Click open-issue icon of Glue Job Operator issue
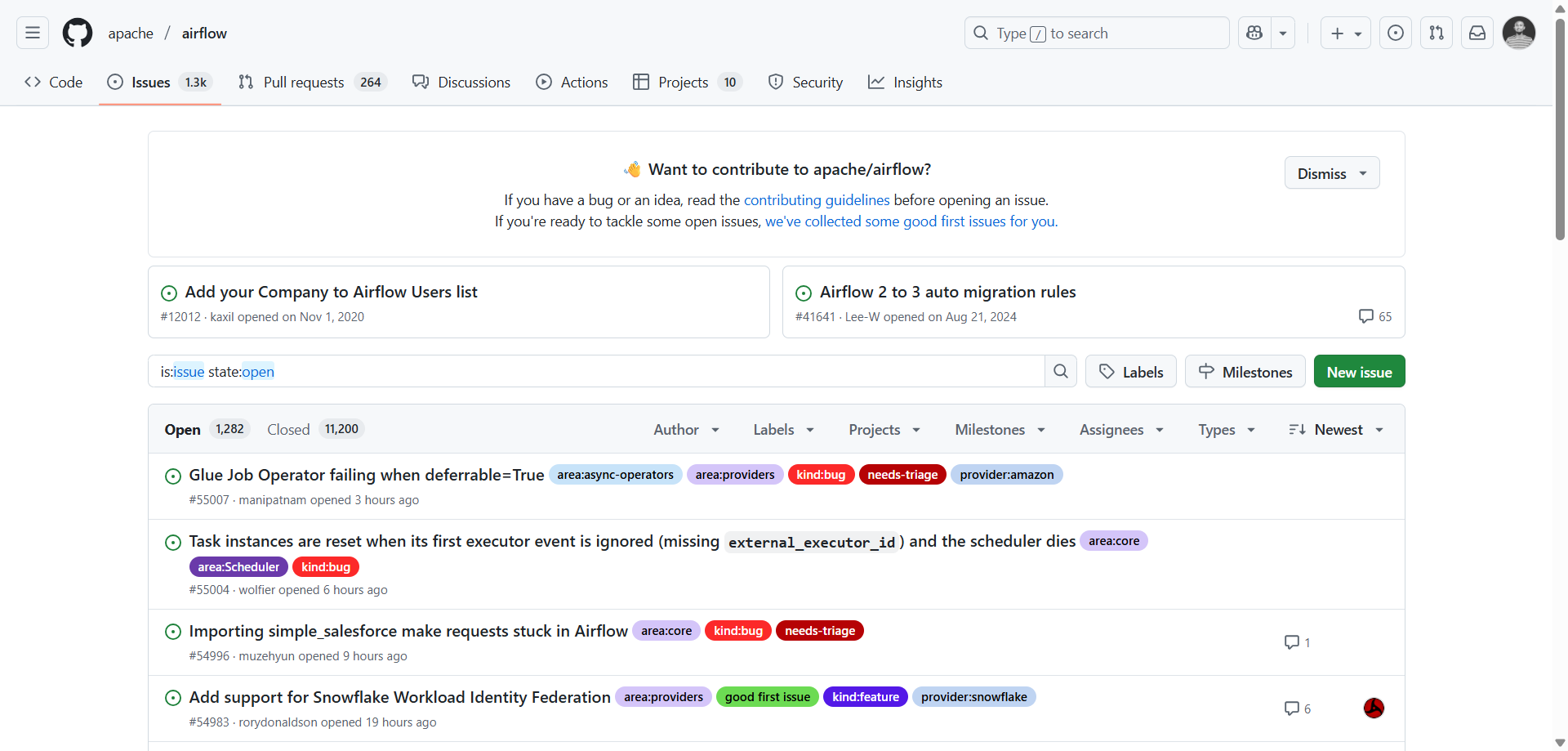 [x=173, y=476]
